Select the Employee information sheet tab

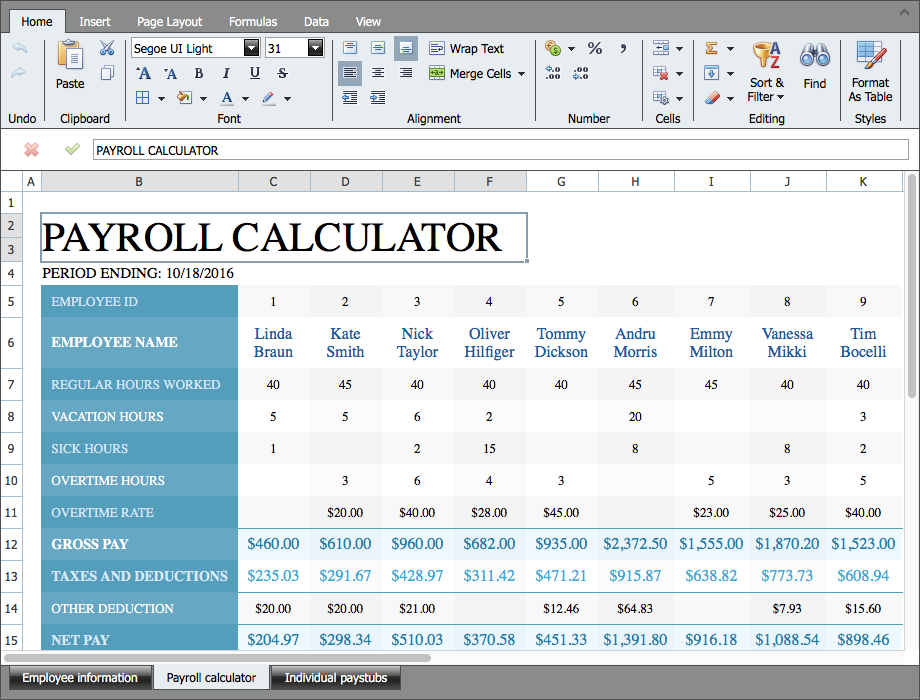[x=80, y=678]
